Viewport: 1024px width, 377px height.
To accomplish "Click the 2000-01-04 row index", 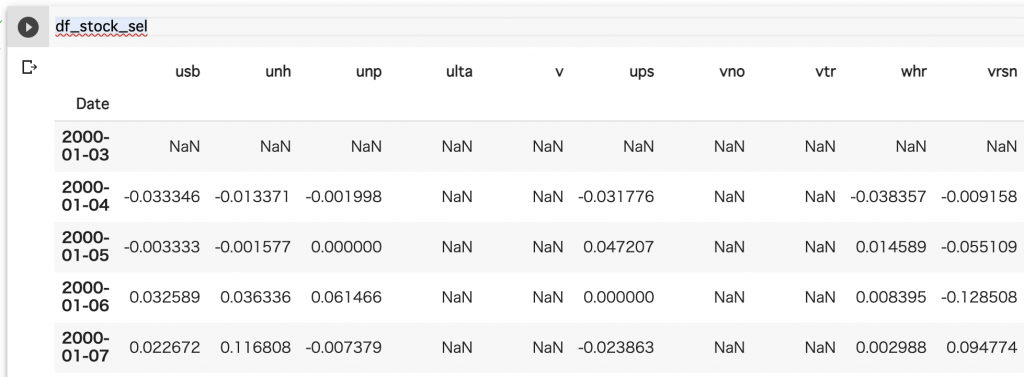I will click(86, 197).
